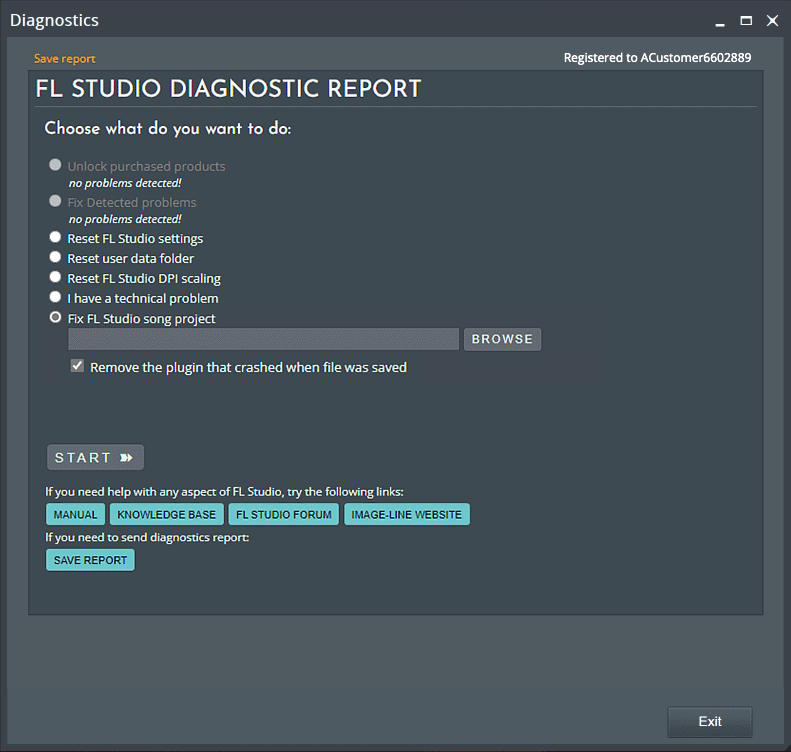Click the disabled Unlock purchased products radio
The image size is (791, 752).
[x=56, y=165]
